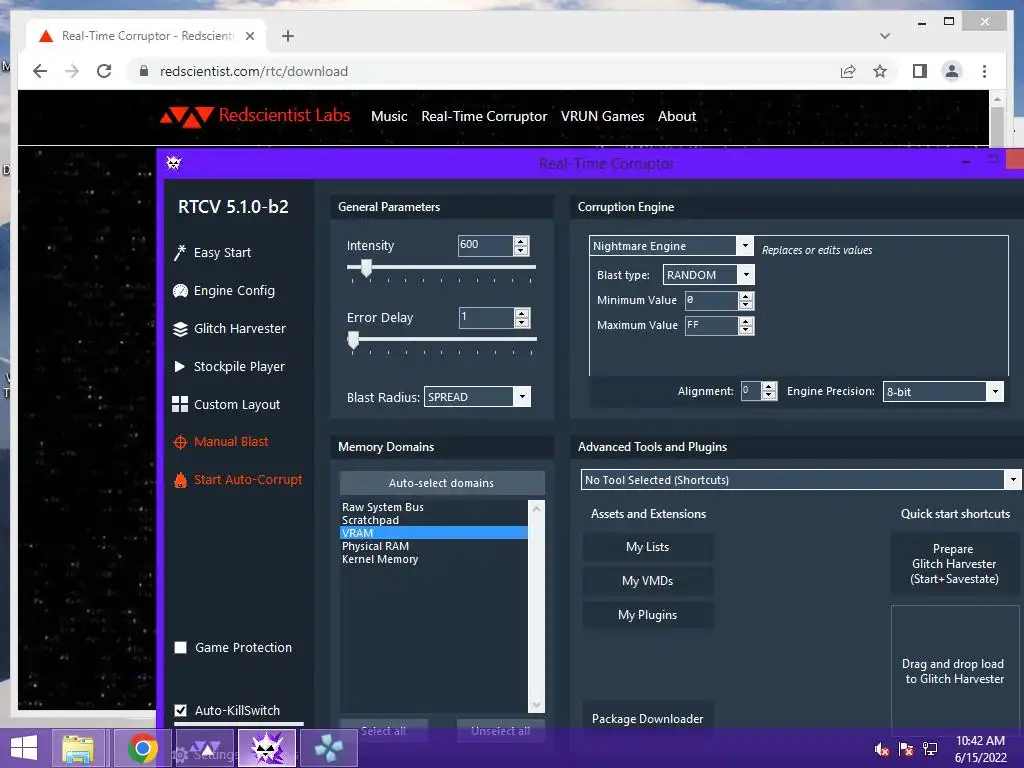
Task: Decrease Error Delay with down spinner arrow
Action: [521, 323]
